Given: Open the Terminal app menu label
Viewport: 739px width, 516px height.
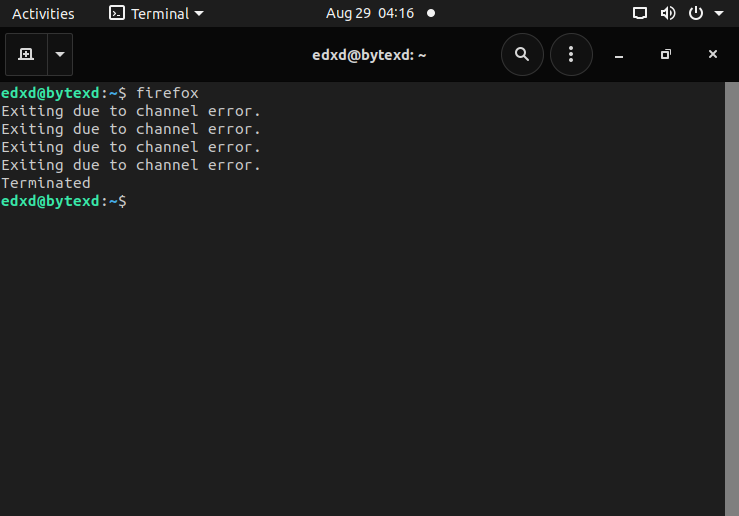Looking at the screenshot, I should (x=160, y=14).
